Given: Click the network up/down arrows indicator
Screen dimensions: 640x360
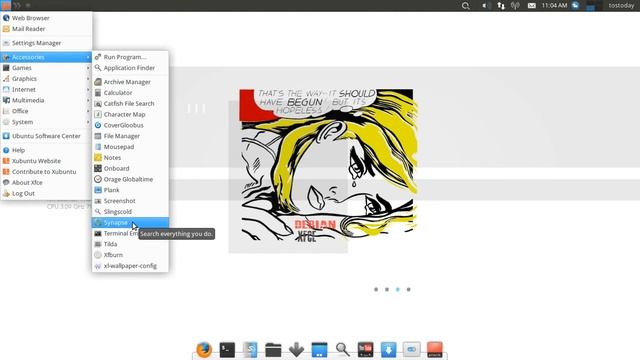Looking at the screenshot, I should point(501,6).
